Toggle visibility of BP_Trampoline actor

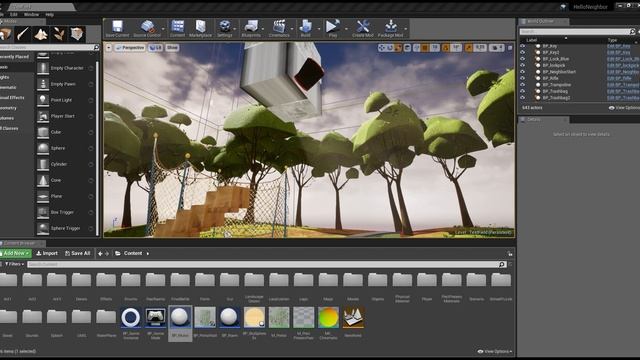pyautogui.click(x=522, y=85)
